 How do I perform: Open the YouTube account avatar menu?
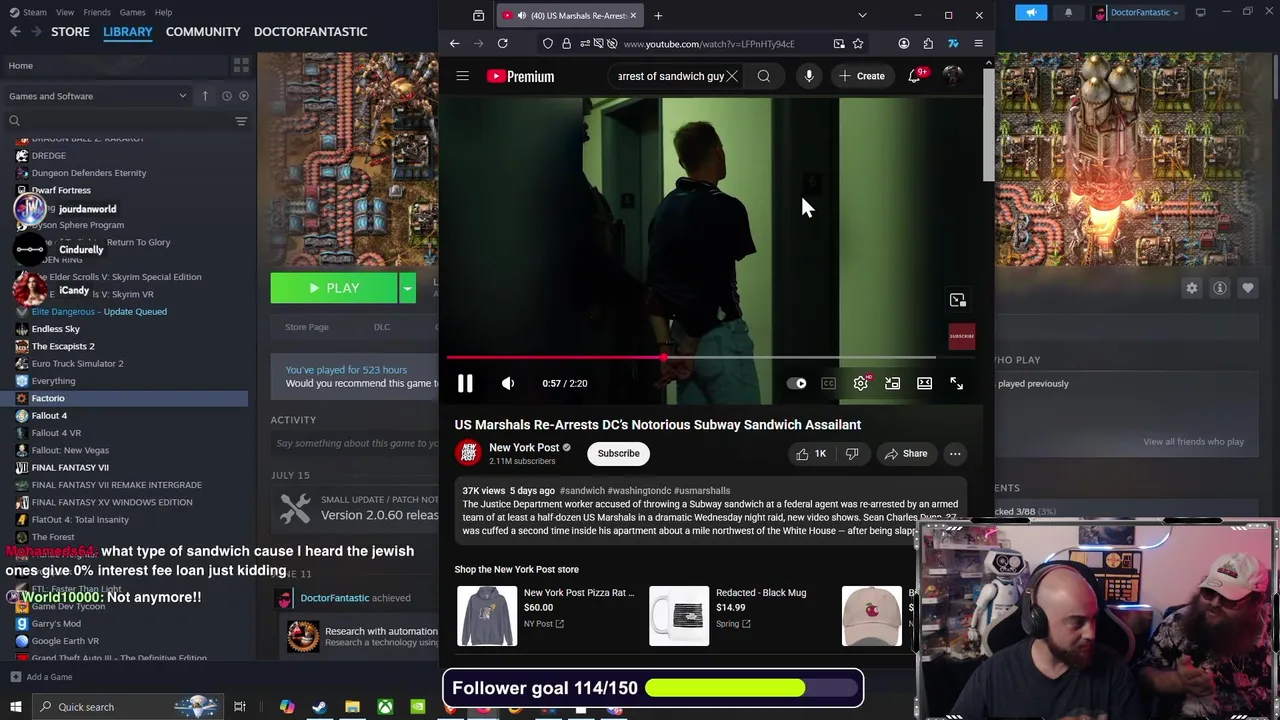(x=953, y=76)
